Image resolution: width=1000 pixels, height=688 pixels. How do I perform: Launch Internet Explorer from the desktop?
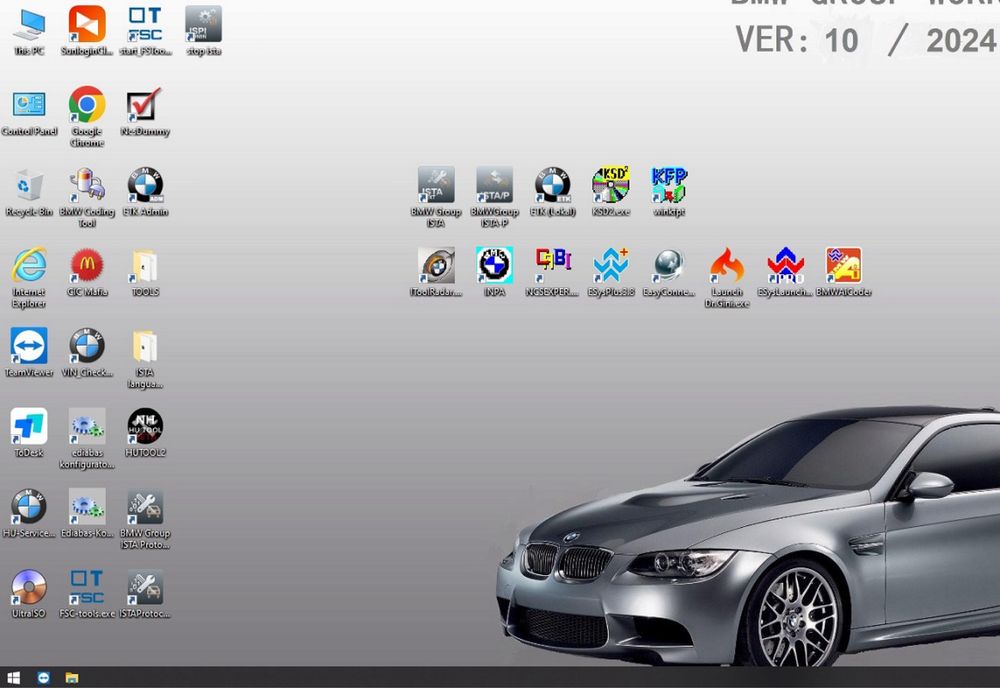pyautogui.click(x=29, y=278)
